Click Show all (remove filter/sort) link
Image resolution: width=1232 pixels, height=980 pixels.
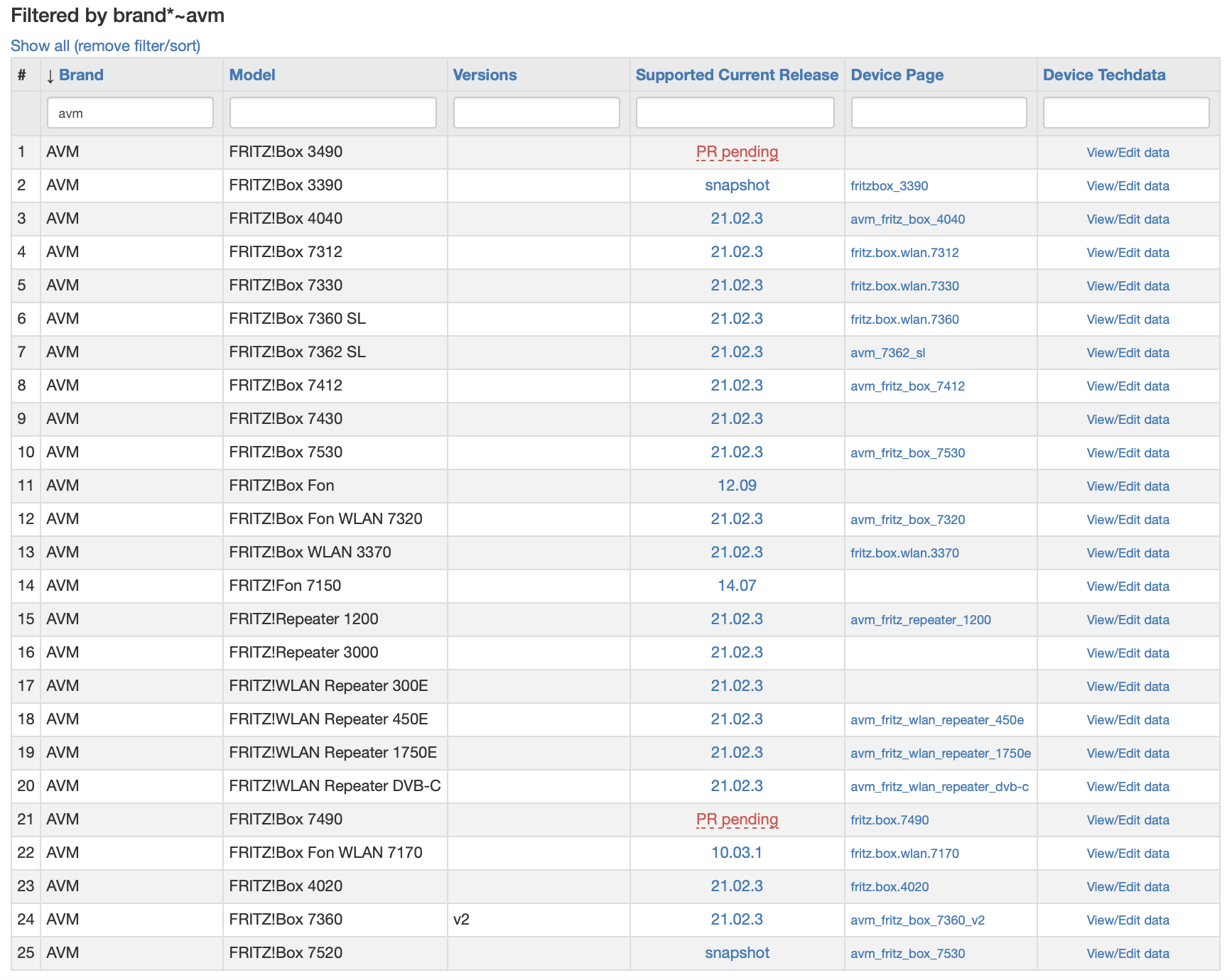(x=105, y=46)
